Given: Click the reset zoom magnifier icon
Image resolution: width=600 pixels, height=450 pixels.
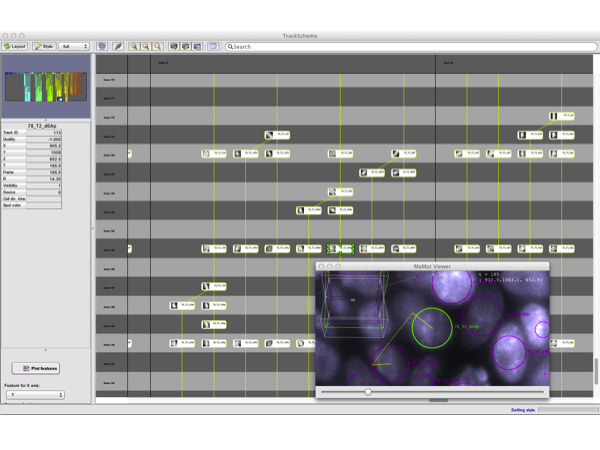Looking at the screenshot, I should click(158, 46).
